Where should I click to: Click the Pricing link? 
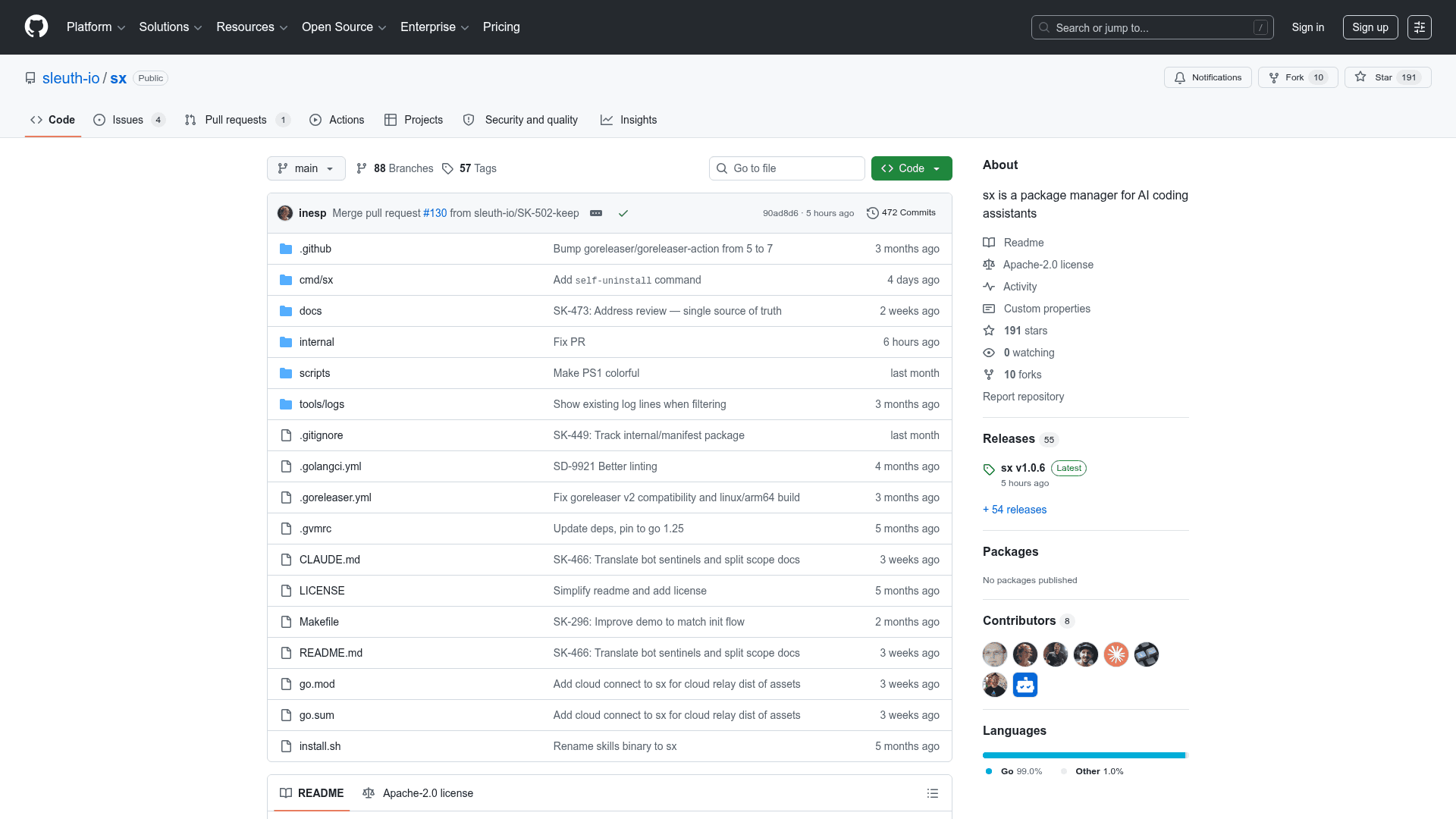pos(501,27)
